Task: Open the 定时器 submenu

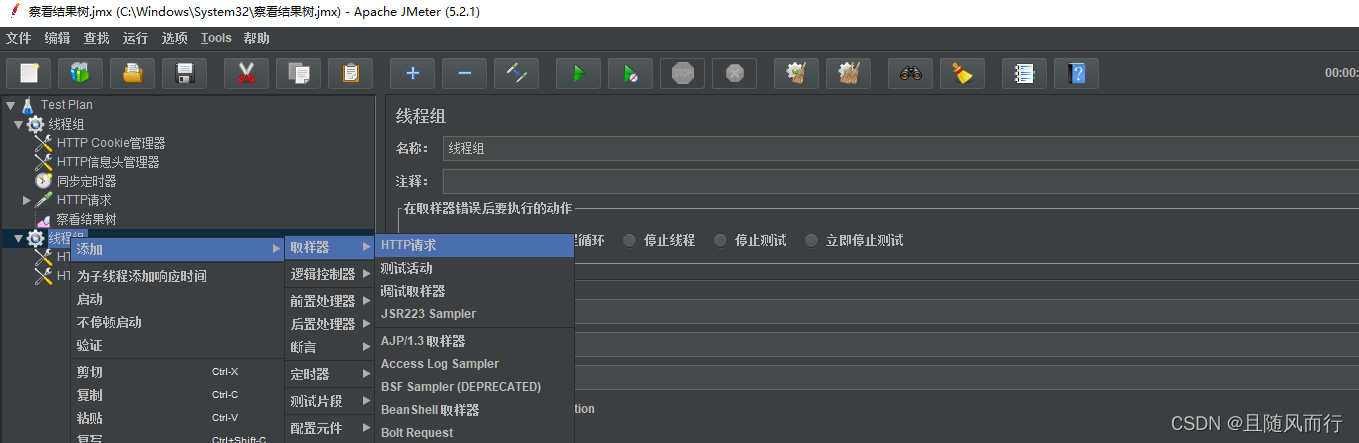Action: point(329,374)
